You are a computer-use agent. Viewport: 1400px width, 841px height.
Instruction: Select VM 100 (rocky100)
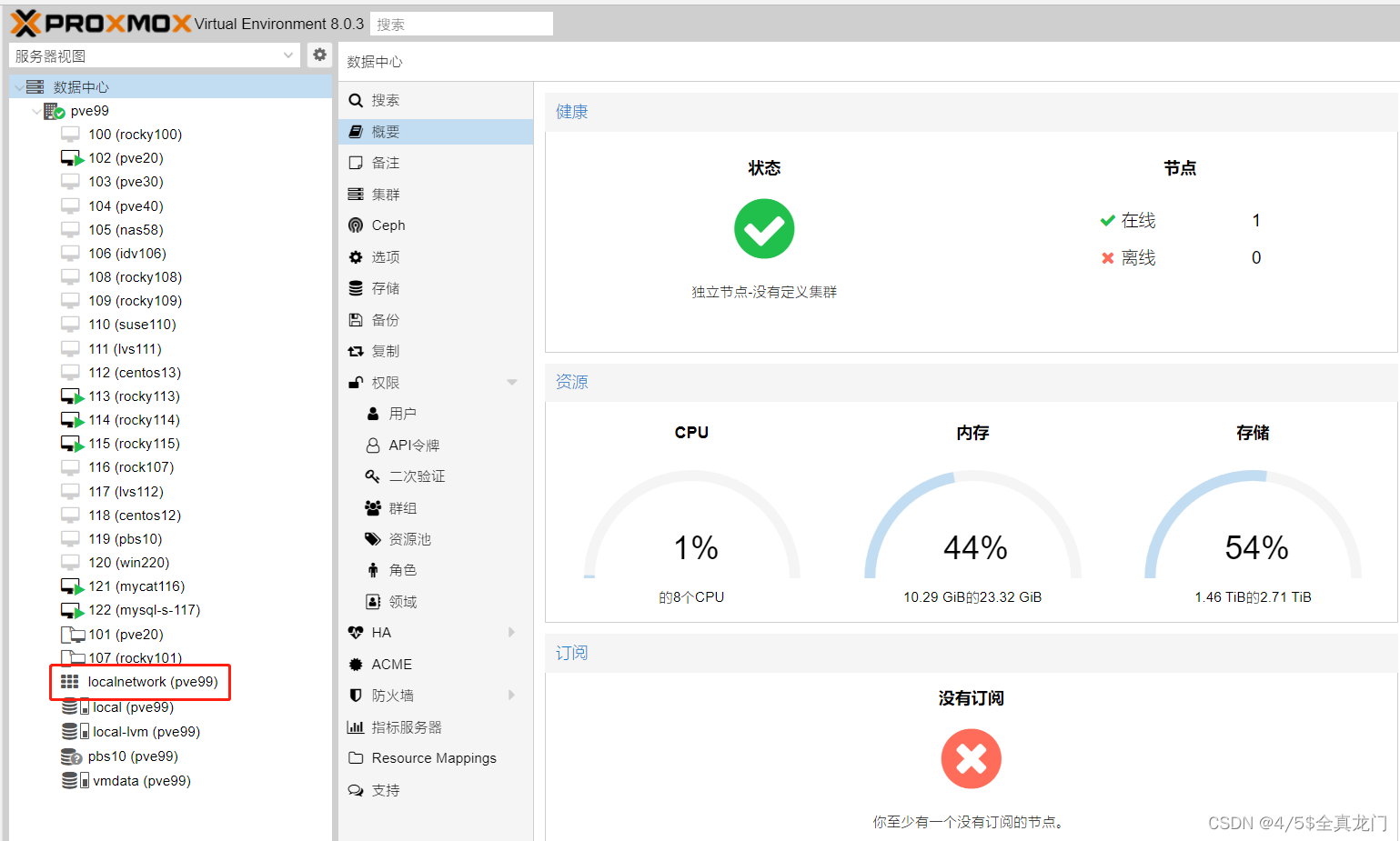(x=135, y=135)
